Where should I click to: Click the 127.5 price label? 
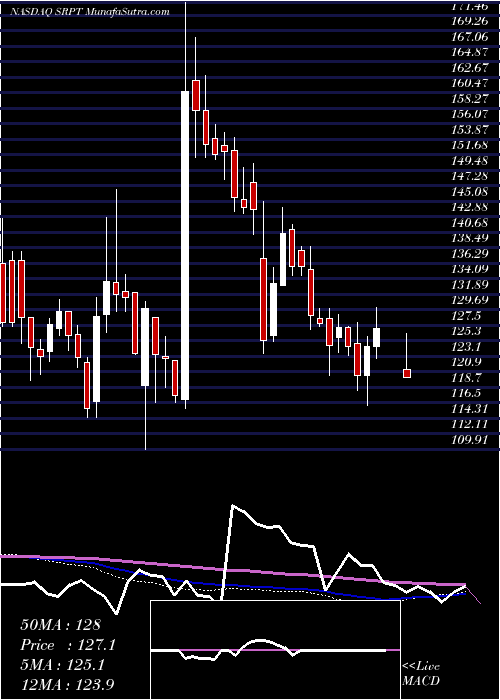tap(468, 315)
